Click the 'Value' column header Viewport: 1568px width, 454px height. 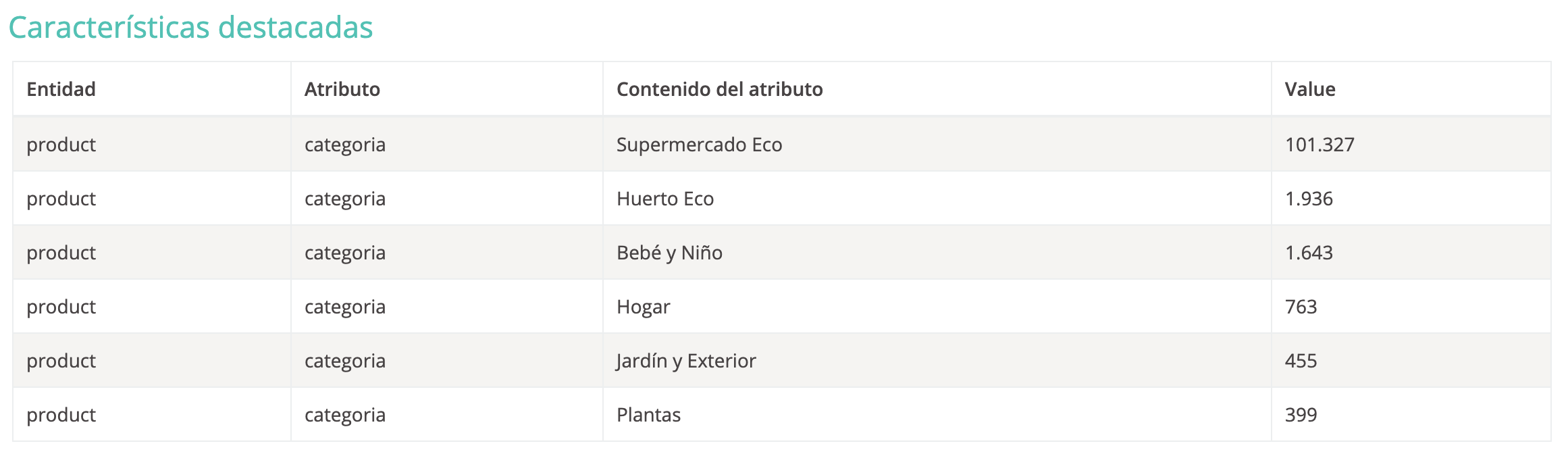click(1309, 89)
